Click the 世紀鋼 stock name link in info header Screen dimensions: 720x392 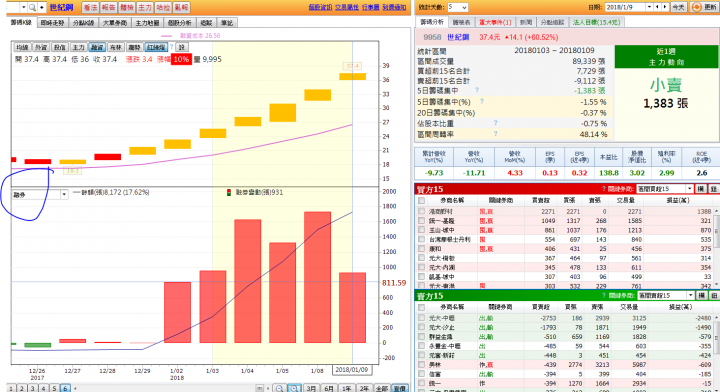click(x=458, y=37)
